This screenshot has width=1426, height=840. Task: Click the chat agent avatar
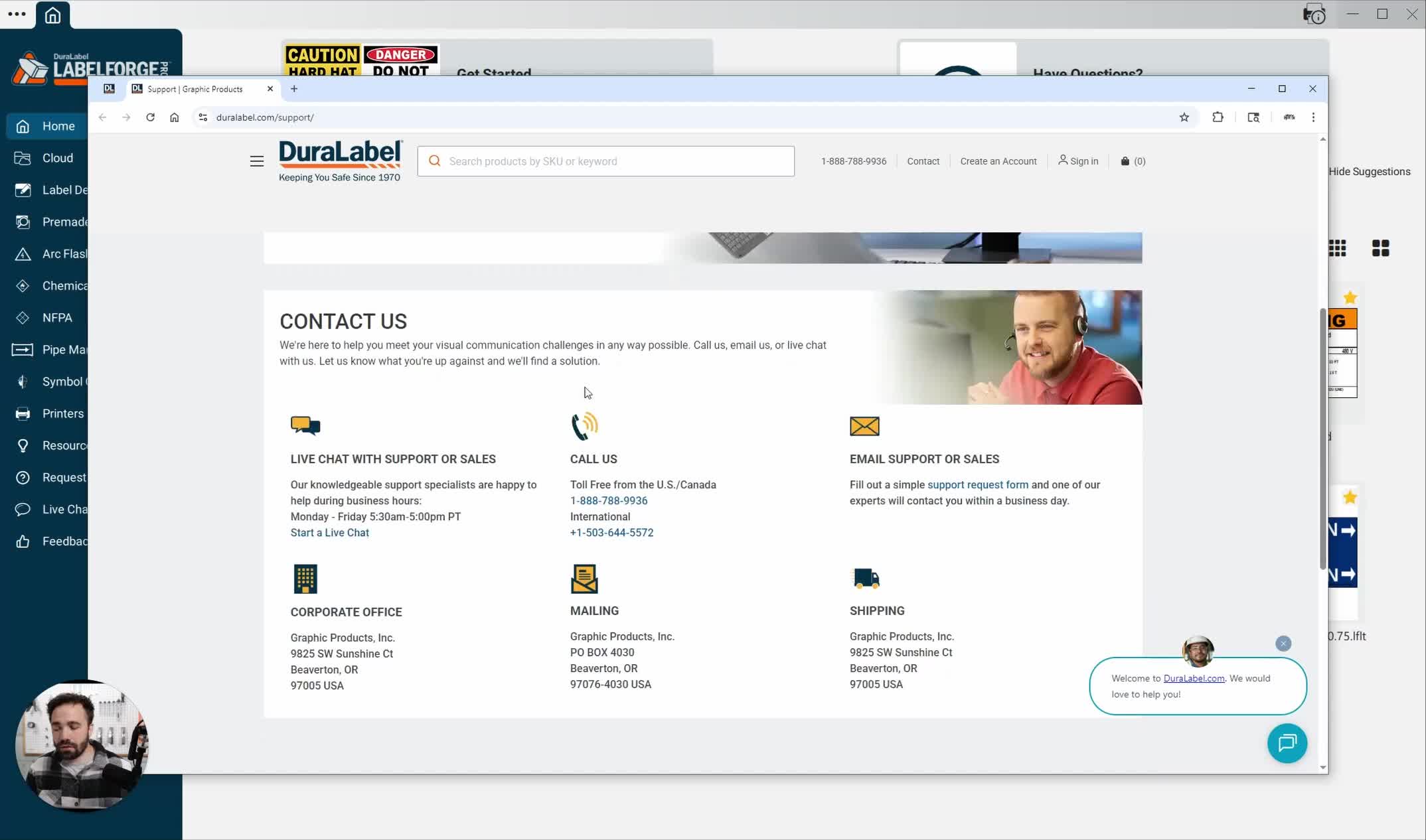(1198, 652)
